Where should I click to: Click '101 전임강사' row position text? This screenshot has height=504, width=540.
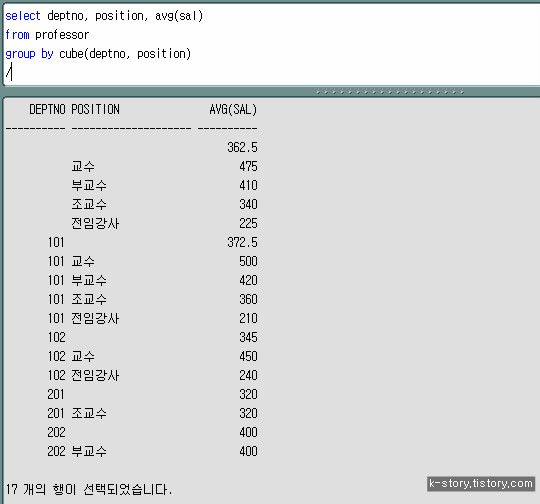click(x=95, y=318)
